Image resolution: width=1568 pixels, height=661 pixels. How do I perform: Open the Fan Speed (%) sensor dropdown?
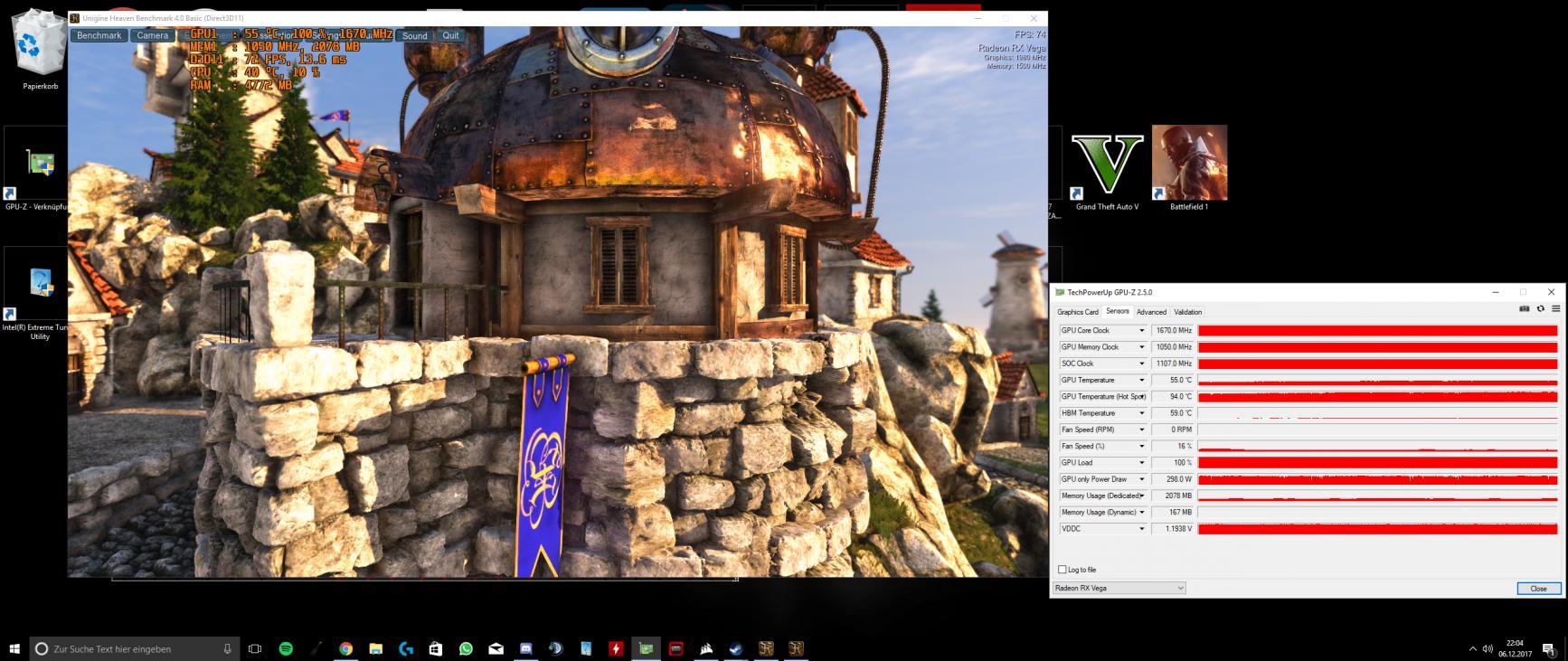(1142, 447)
